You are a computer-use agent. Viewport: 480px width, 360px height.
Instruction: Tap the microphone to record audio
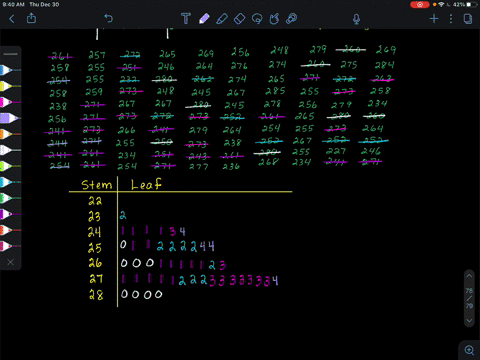coord(356,19)
